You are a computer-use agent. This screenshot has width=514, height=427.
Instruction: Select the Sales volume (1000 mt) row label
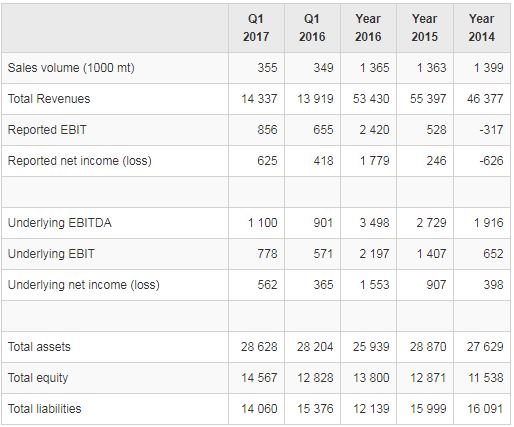71,68
